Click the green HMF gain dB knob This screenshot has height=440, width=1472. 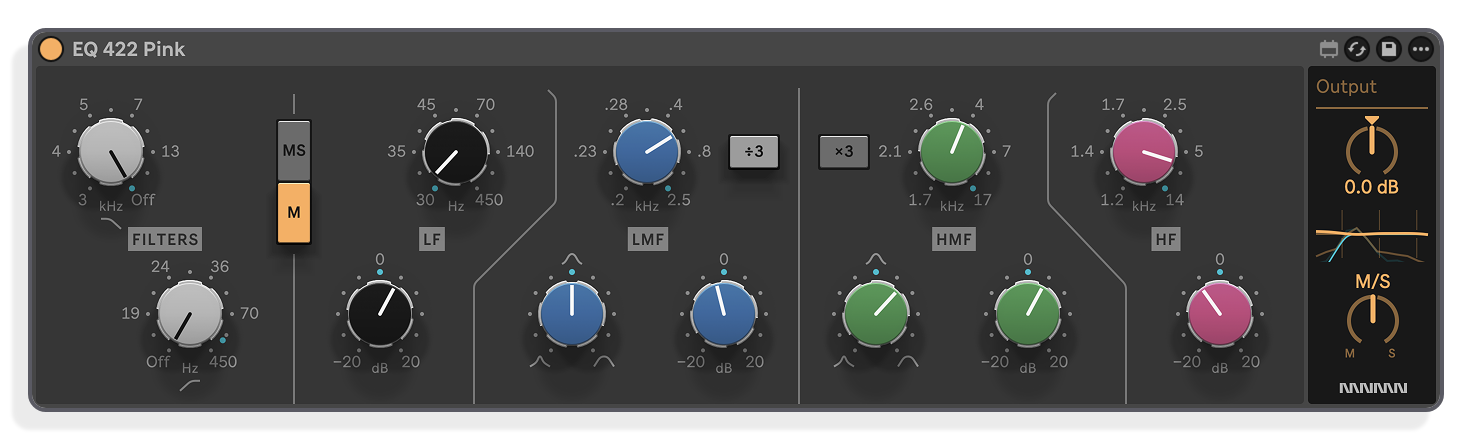[1028, 313]
